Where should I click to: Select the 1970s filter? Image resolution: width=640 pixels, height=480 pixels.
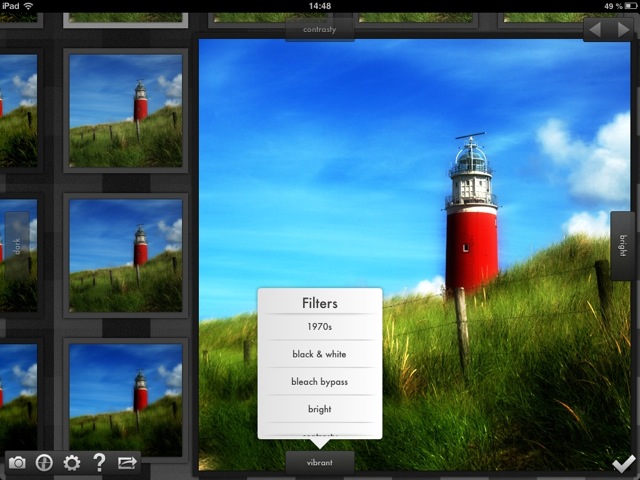pos(320,327)
